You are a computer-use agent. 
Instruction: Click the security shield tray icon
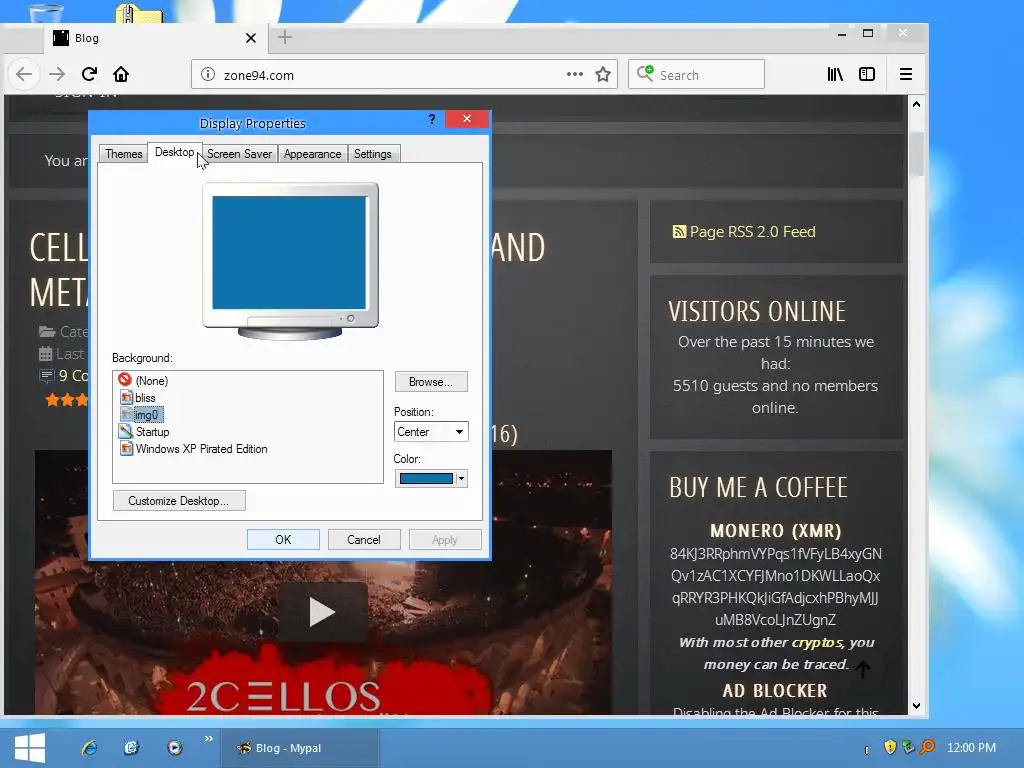coord(889,747)
